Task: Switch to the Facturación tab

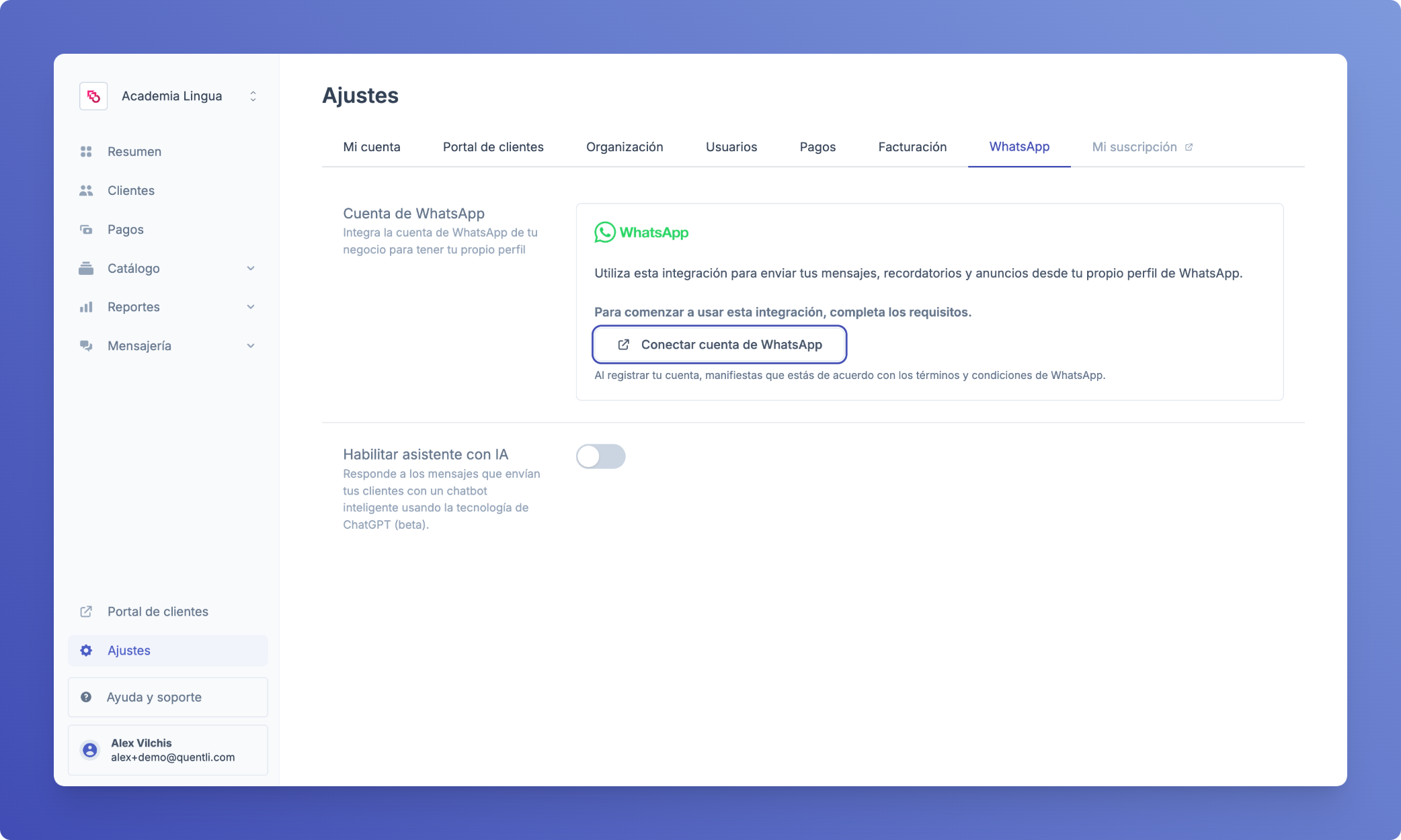Action: pyautogui.click(x=912, y=147)
